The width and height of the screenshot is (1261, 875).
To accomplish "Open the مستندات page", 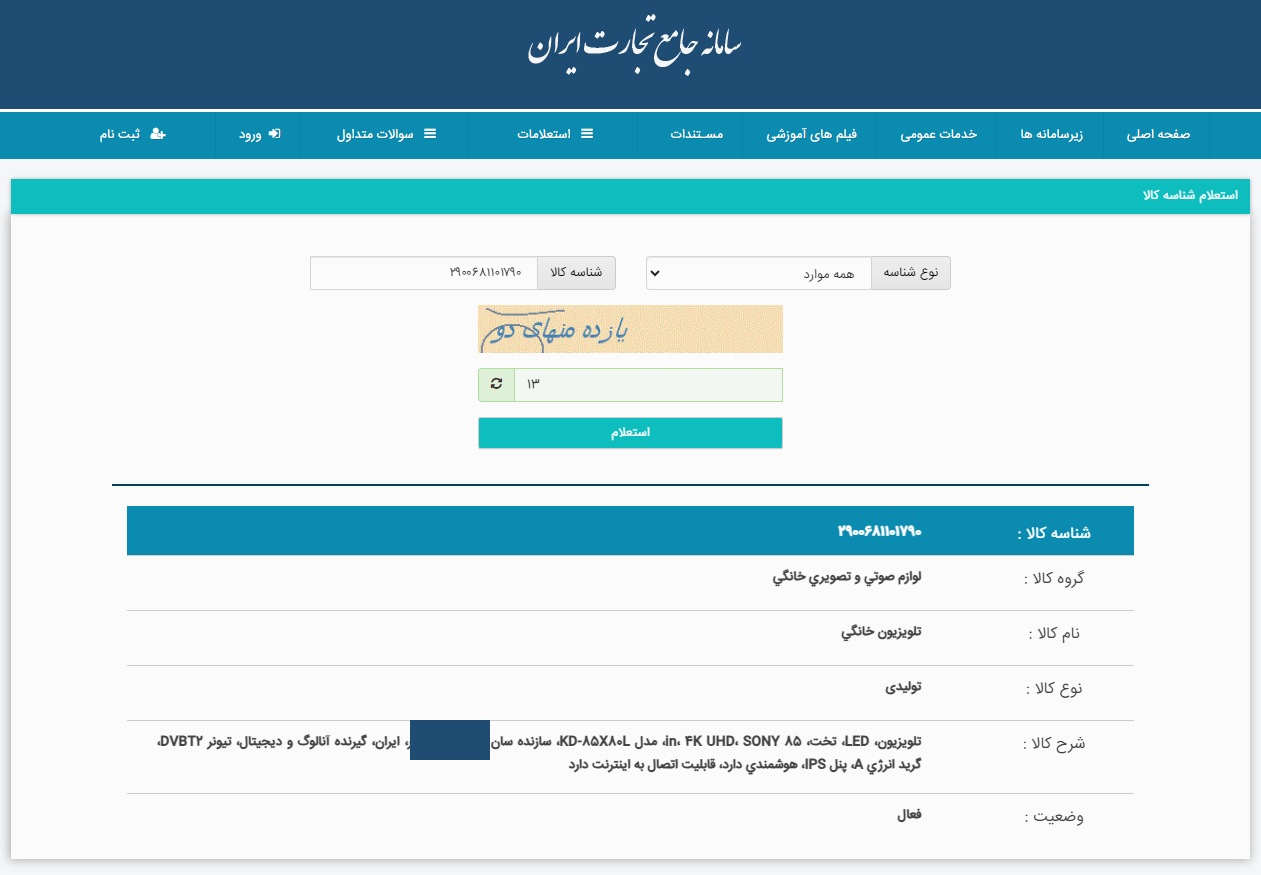I will [x=697, y=133].
